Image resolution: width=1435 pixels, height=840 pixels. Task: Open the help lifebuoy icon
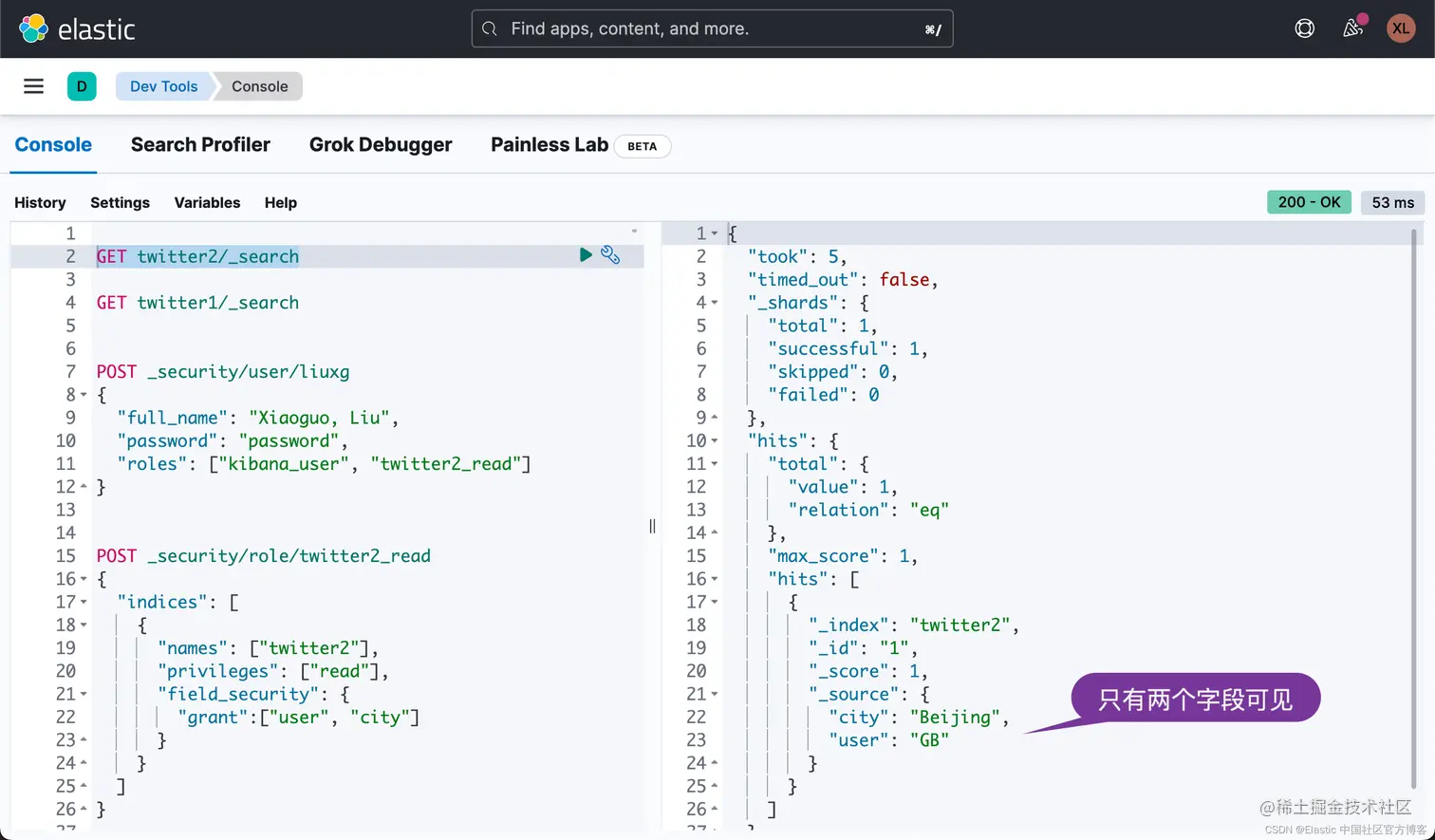[x=1305, y=28]
